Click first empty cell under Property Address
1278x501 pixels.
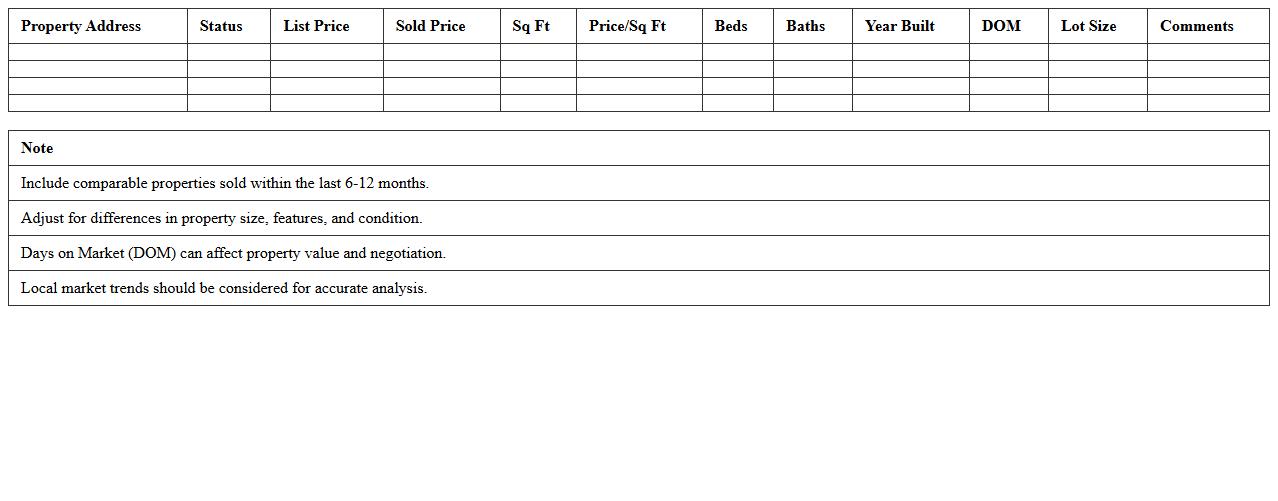click(x=98, y=52)
